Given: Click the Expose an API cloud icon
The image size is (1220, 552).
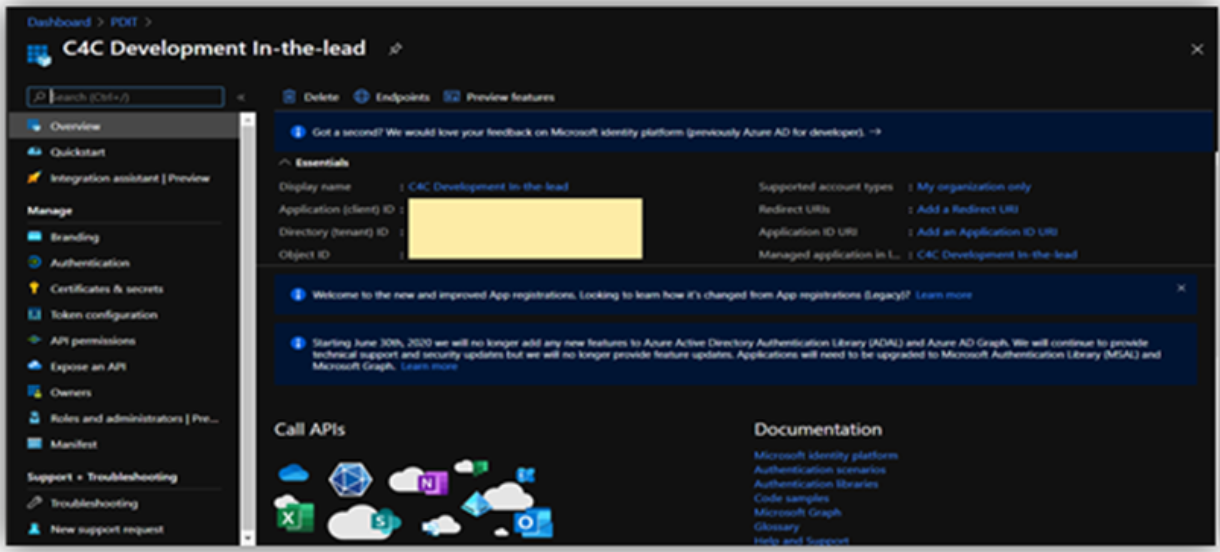Looking at the screenshot, I should click(34, 367).
